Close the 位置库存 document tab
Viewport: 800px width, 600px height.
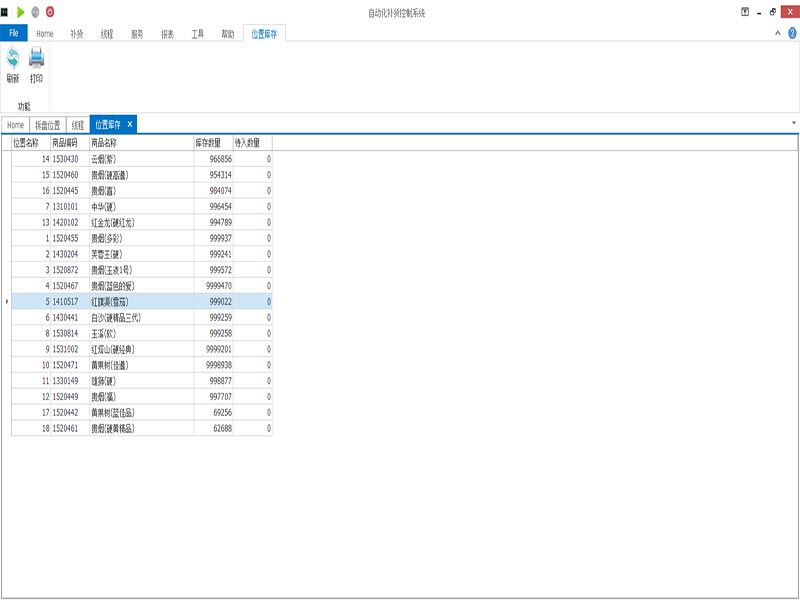130,125
